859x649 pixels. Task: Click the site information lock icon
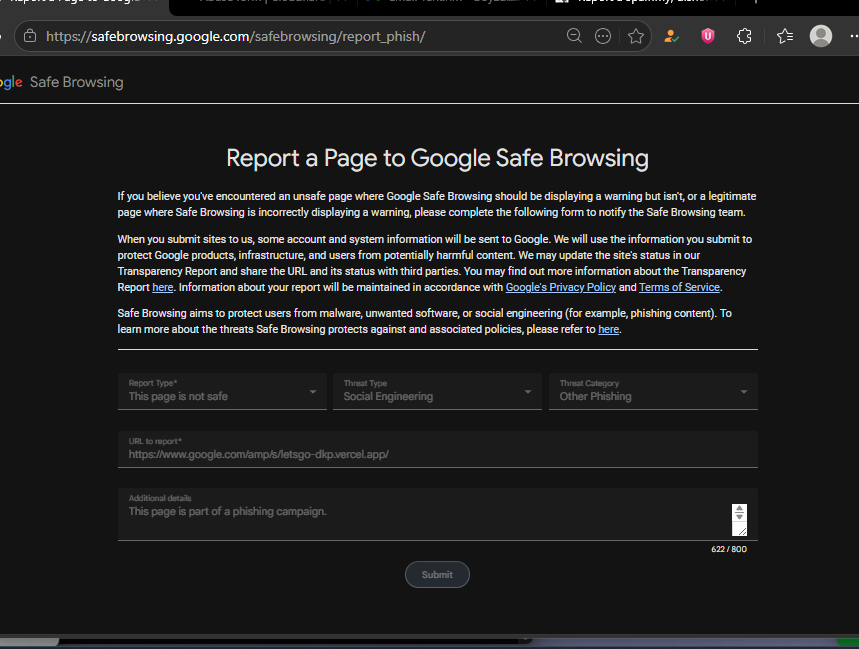(30, 36)
